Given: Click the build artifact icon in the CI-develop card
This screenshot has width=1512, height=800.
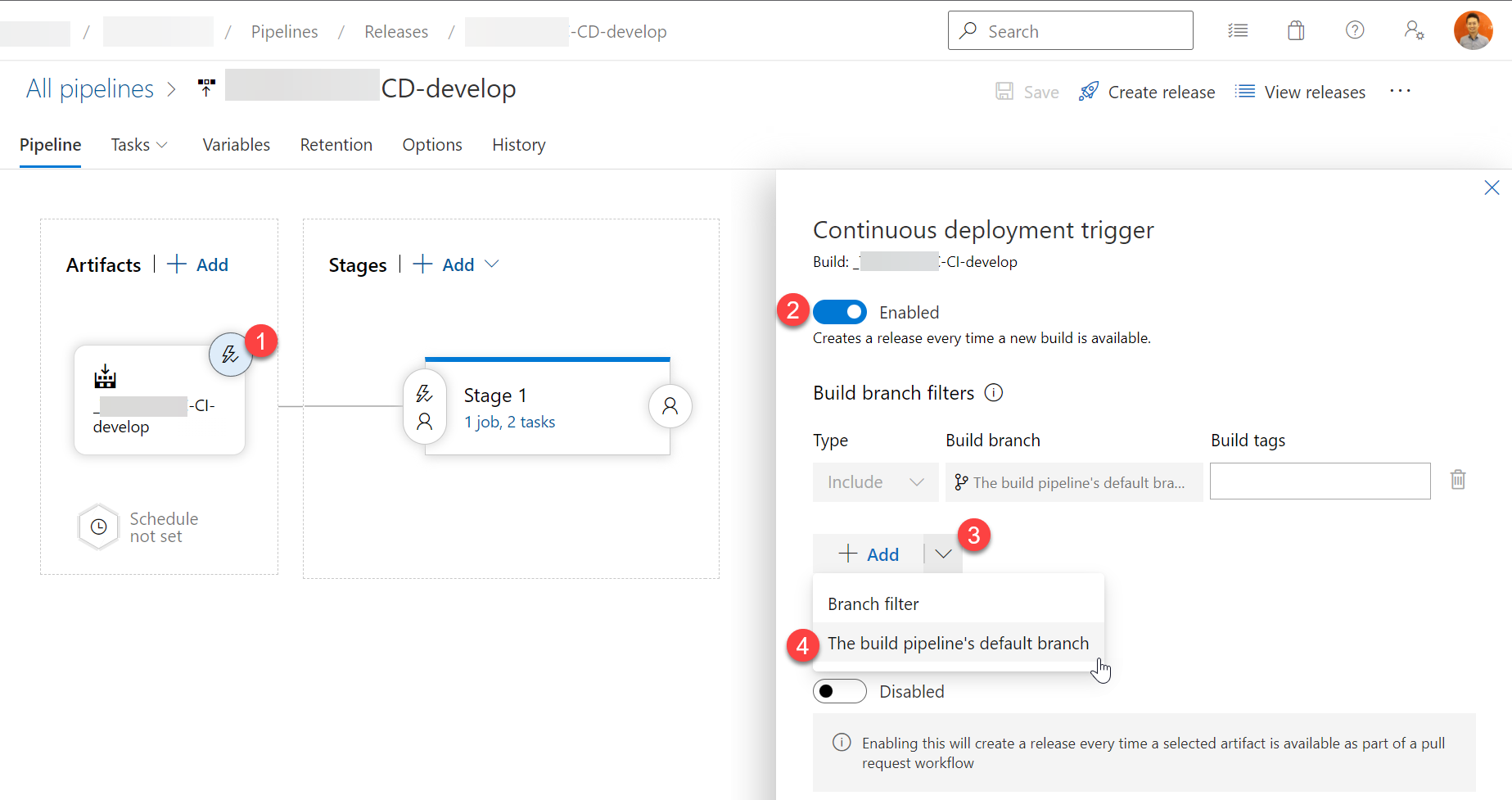Looking at the screenshot, I should point(106,377).
